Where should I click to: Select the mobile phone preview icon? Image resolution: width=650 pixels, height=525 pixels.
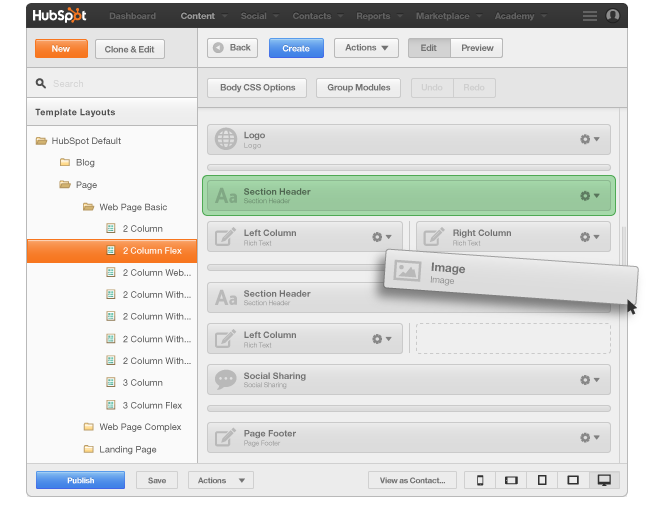[480, 480]
